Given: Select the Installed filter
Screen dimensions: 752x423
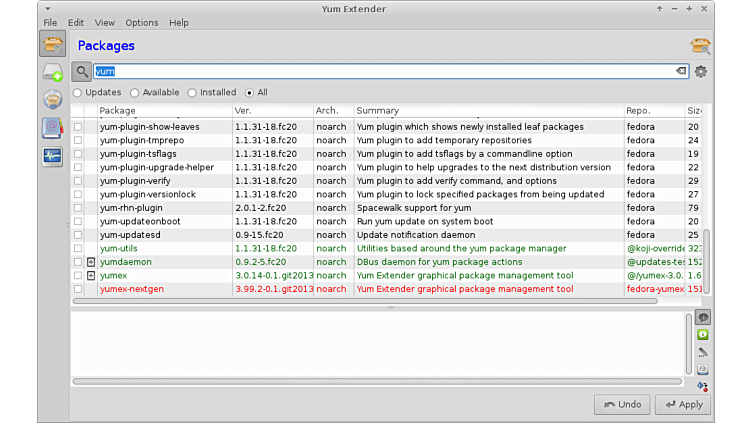Looking at the screenshot, I should coord(212,93).
